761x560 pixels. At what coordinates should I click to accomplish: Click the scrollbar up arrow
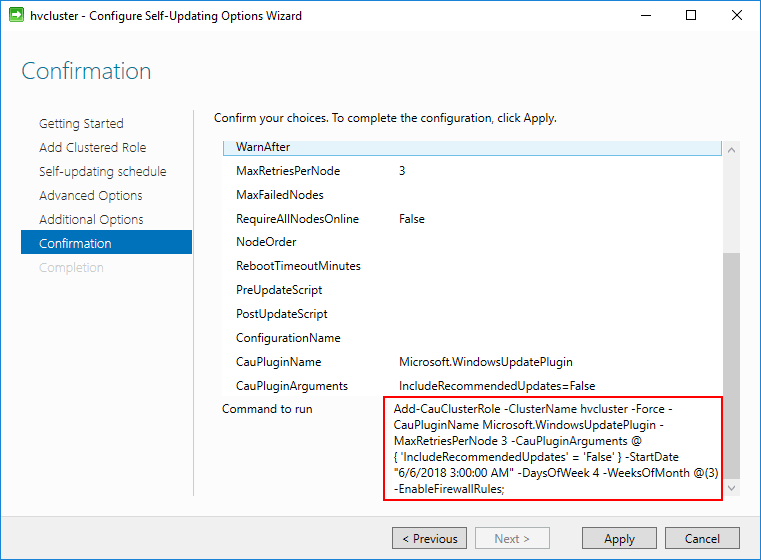point(731,150)
